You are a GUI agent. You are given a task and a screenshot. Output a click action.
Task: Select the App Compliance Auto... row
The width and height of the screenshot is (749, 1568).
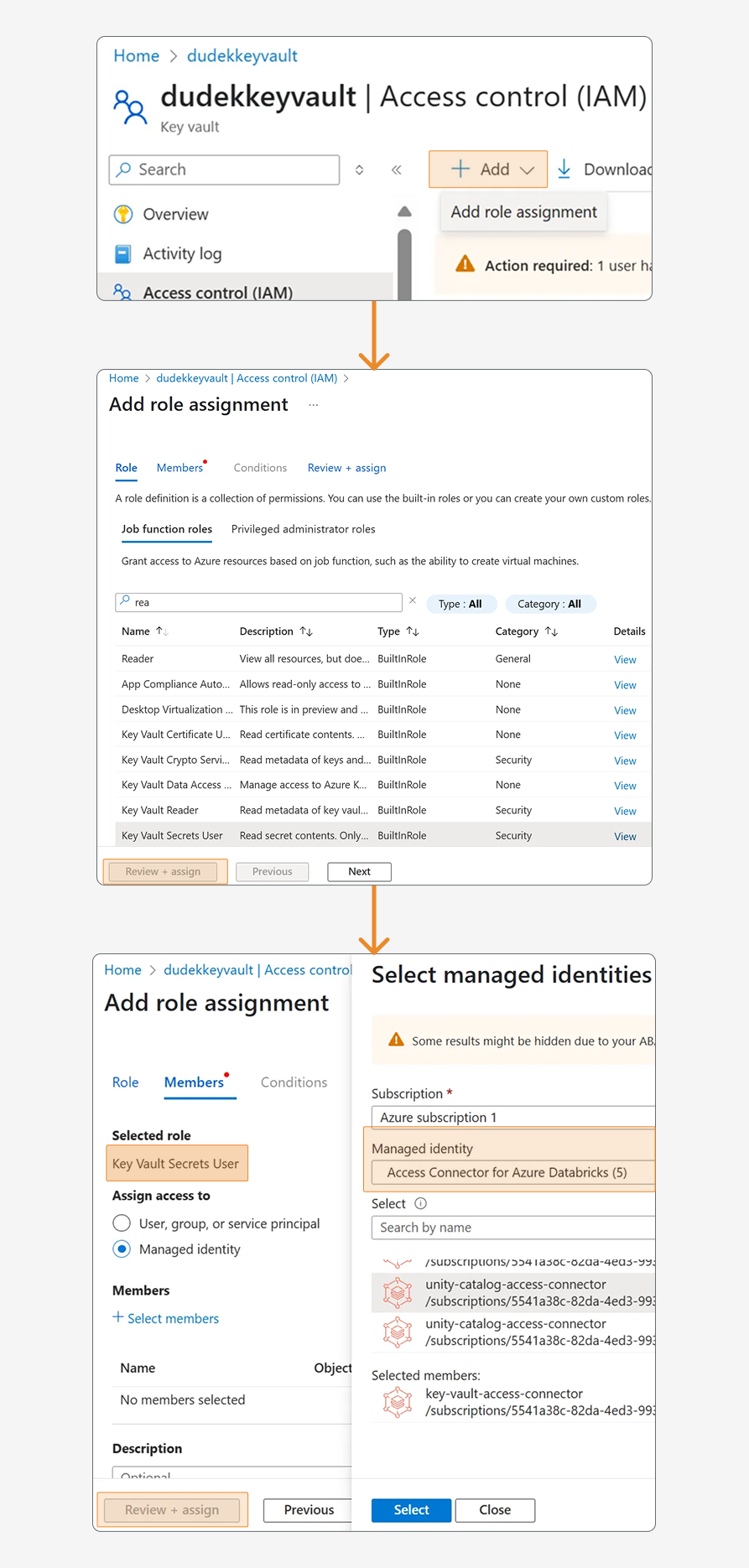click(382, 684)
